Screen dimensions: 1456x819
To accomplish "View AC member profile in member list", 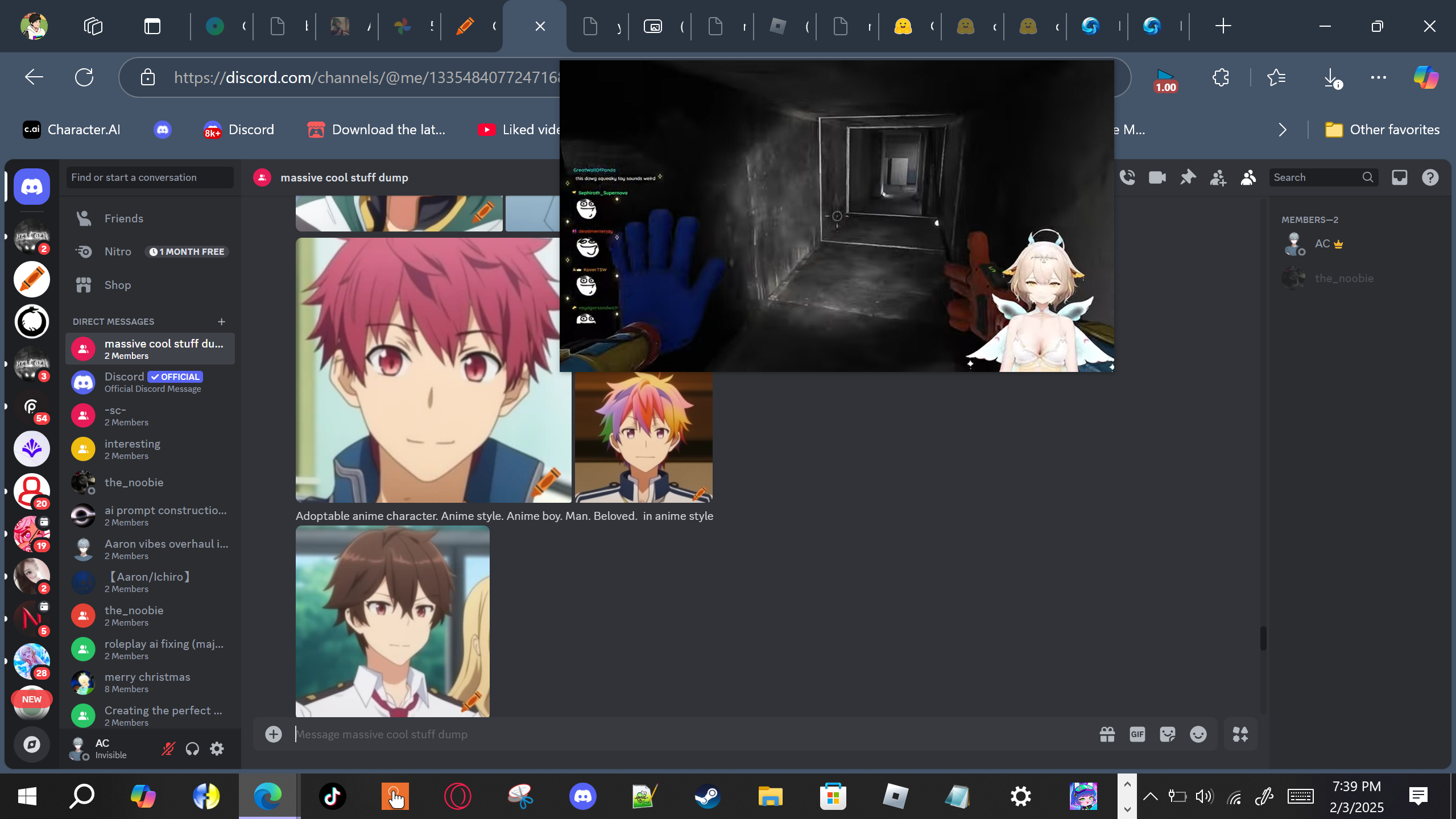I will [1359, 244].
